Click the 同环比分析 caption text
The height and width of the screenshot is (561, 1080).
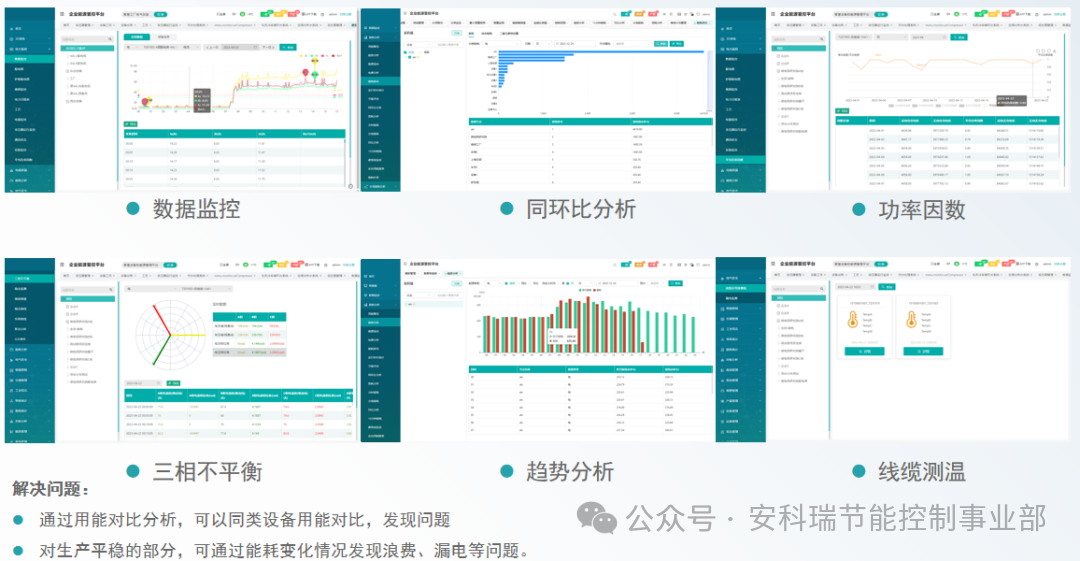581,209
